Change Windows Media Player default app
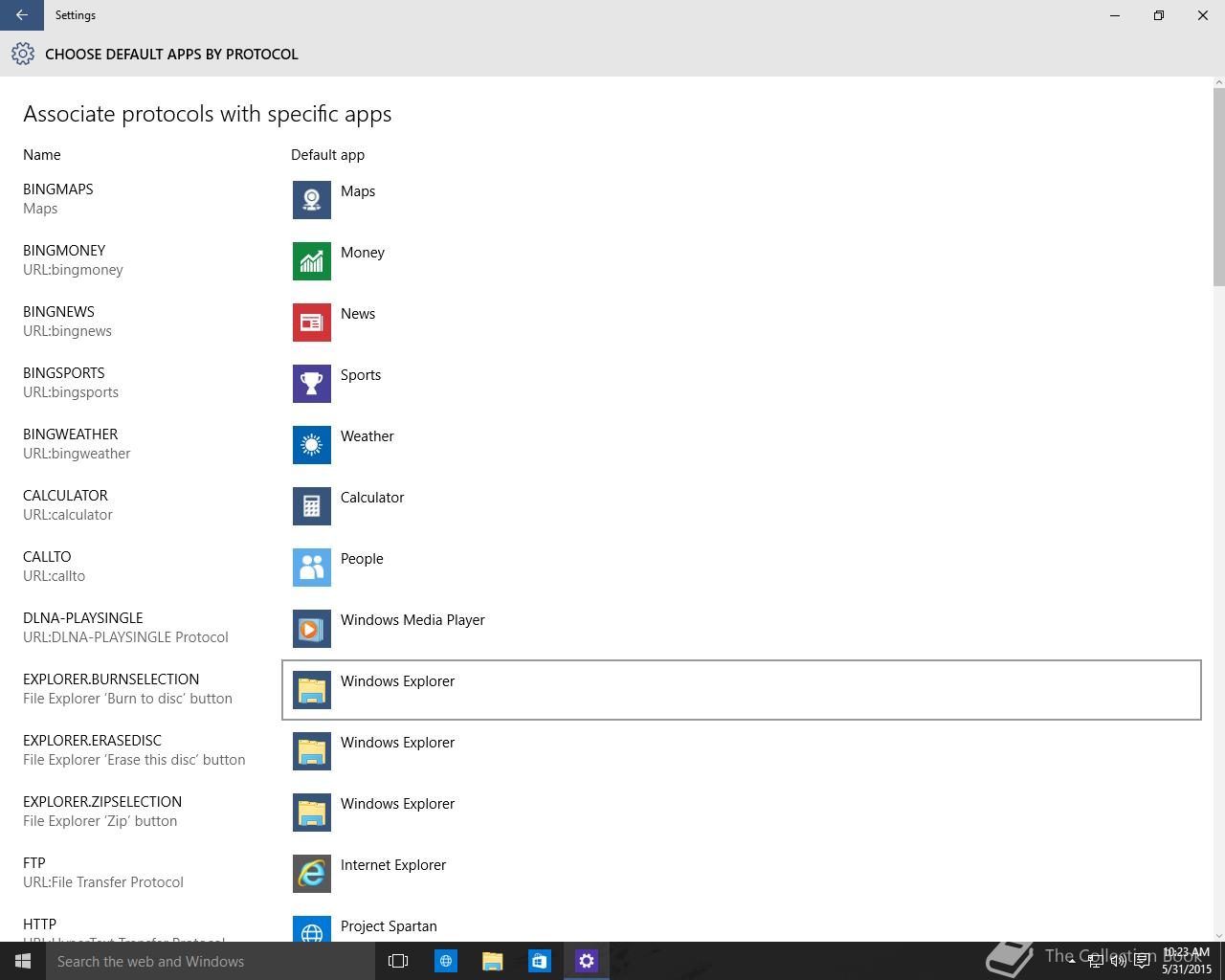This screenshot has width=1225, height=980. 742,629
